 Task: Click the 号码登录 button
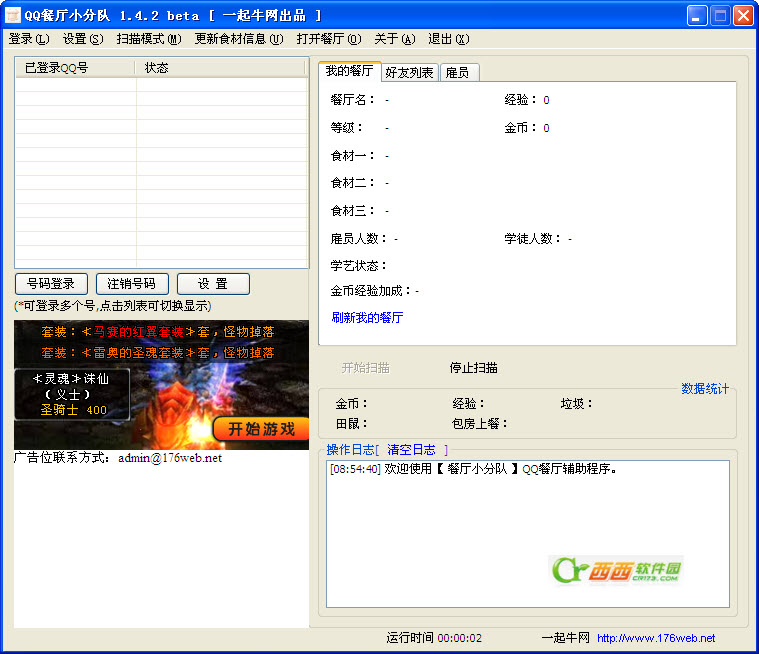pyautogui.click(x=51, y=284)
